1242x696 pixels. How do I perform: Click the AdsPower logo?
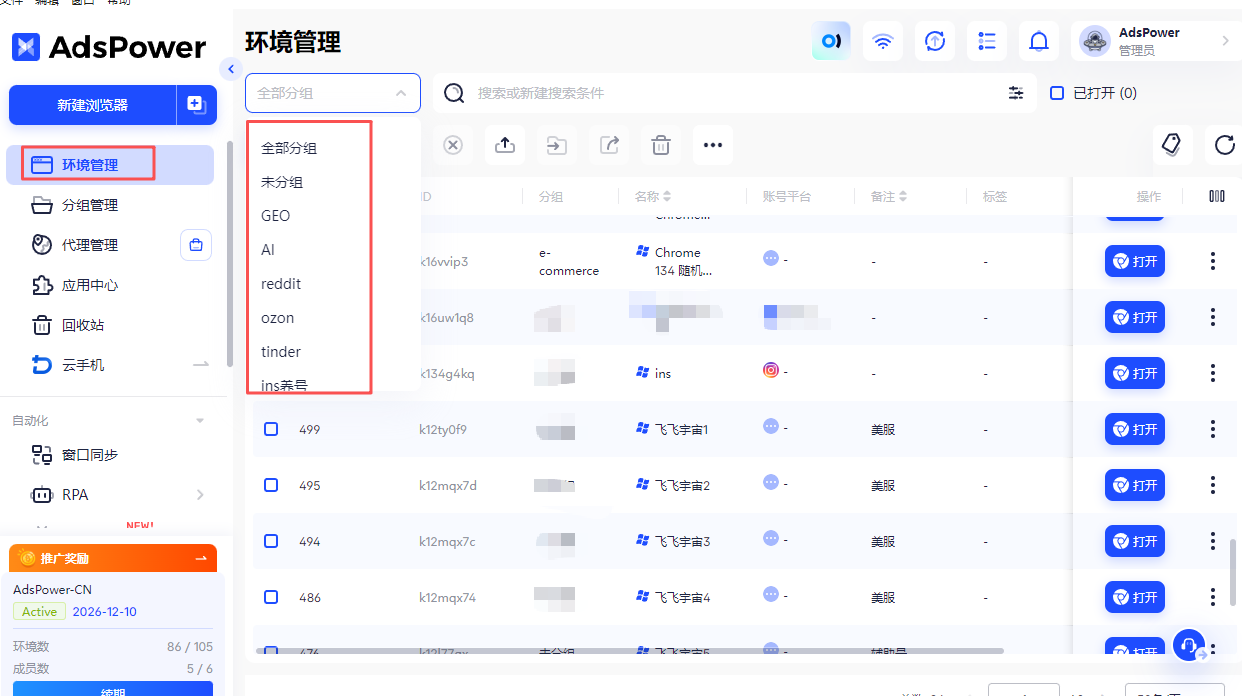click(x=109, y=47)
